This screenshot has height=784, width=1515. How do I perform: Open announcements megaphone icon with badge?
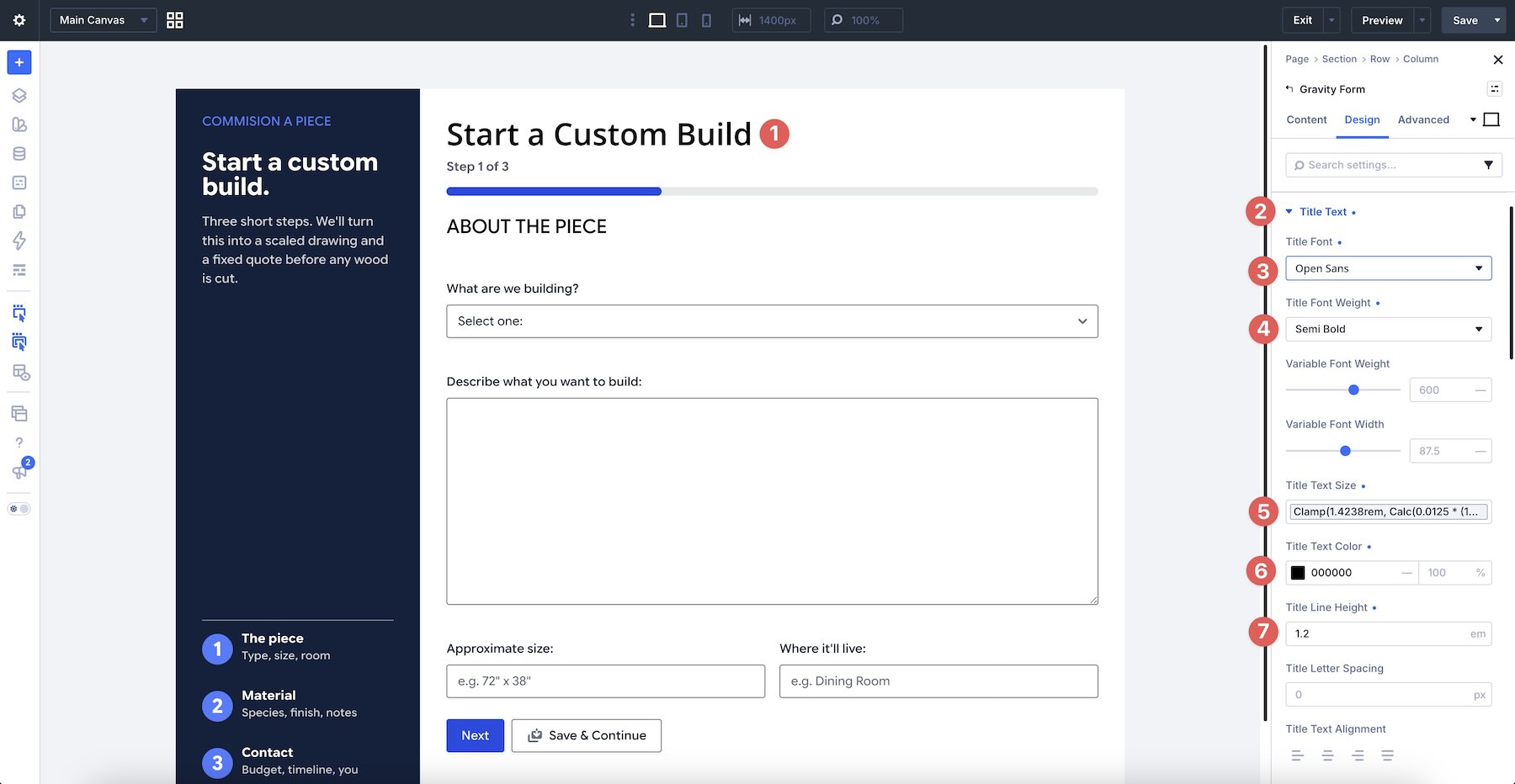coord(19,471)
